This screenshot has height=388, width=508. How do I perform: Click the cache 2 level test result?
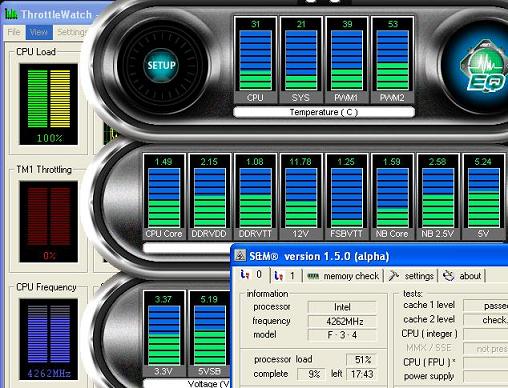click(x=486, y=320)
